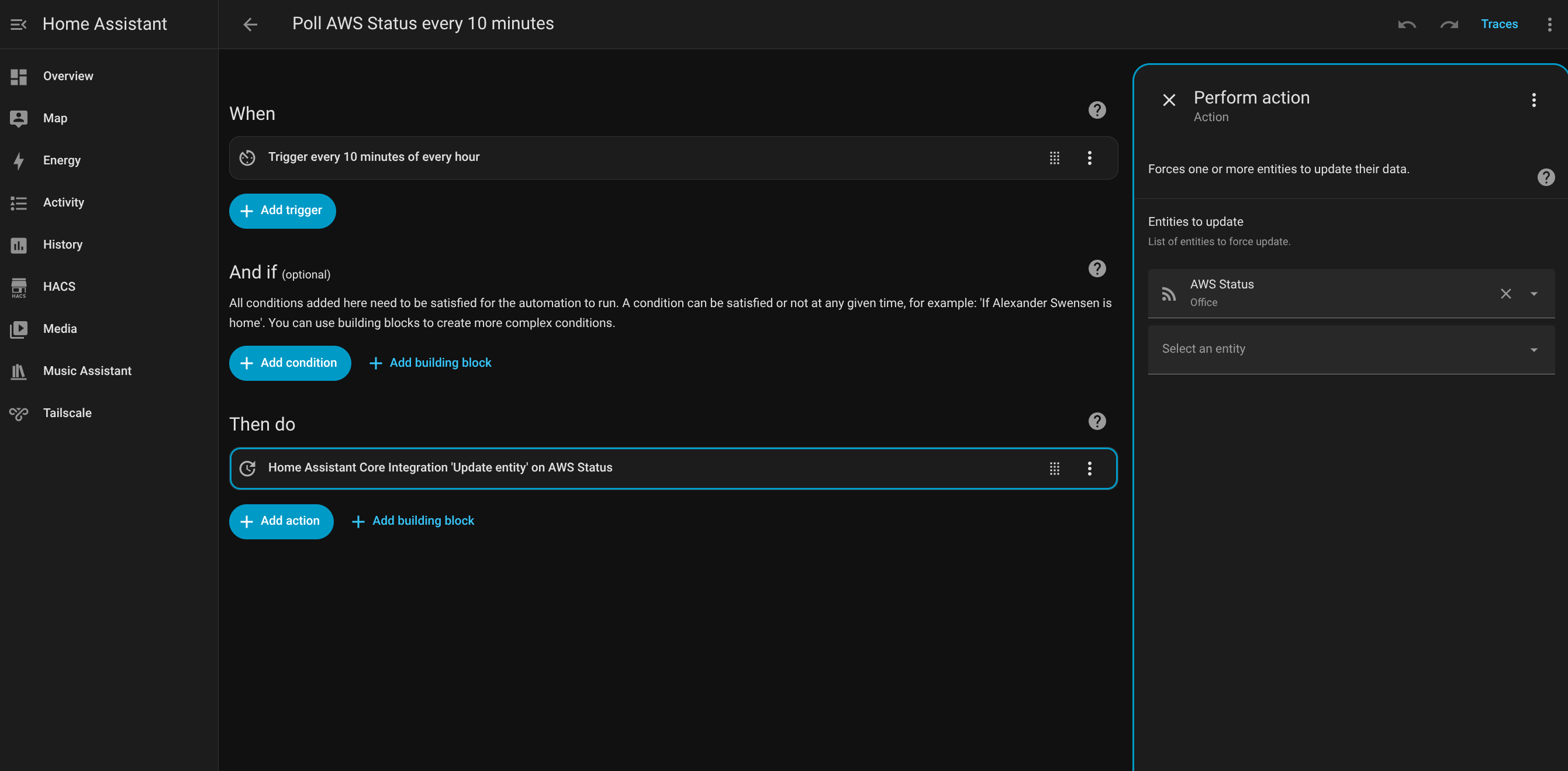Open the Media browser
The image size is (1568, 771).
[60, 328]
